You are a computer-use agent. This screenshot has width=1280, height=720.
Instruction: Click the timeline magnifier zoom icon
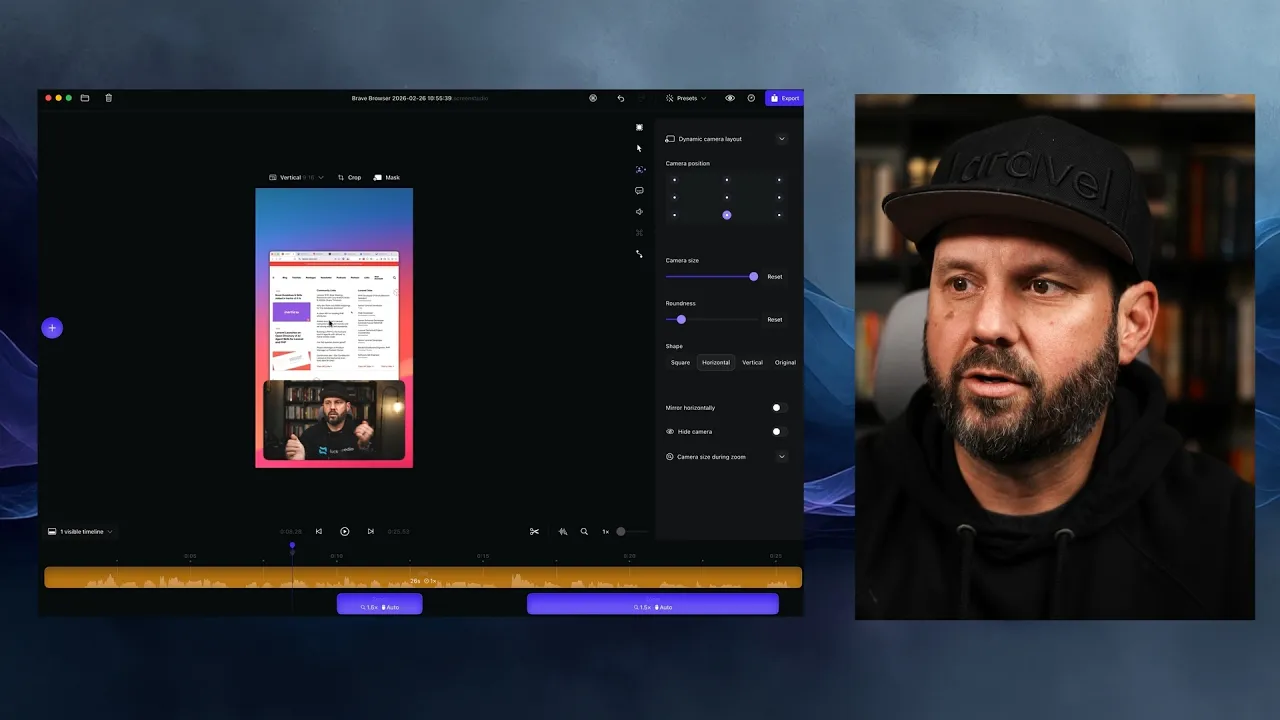coord(584,532)
